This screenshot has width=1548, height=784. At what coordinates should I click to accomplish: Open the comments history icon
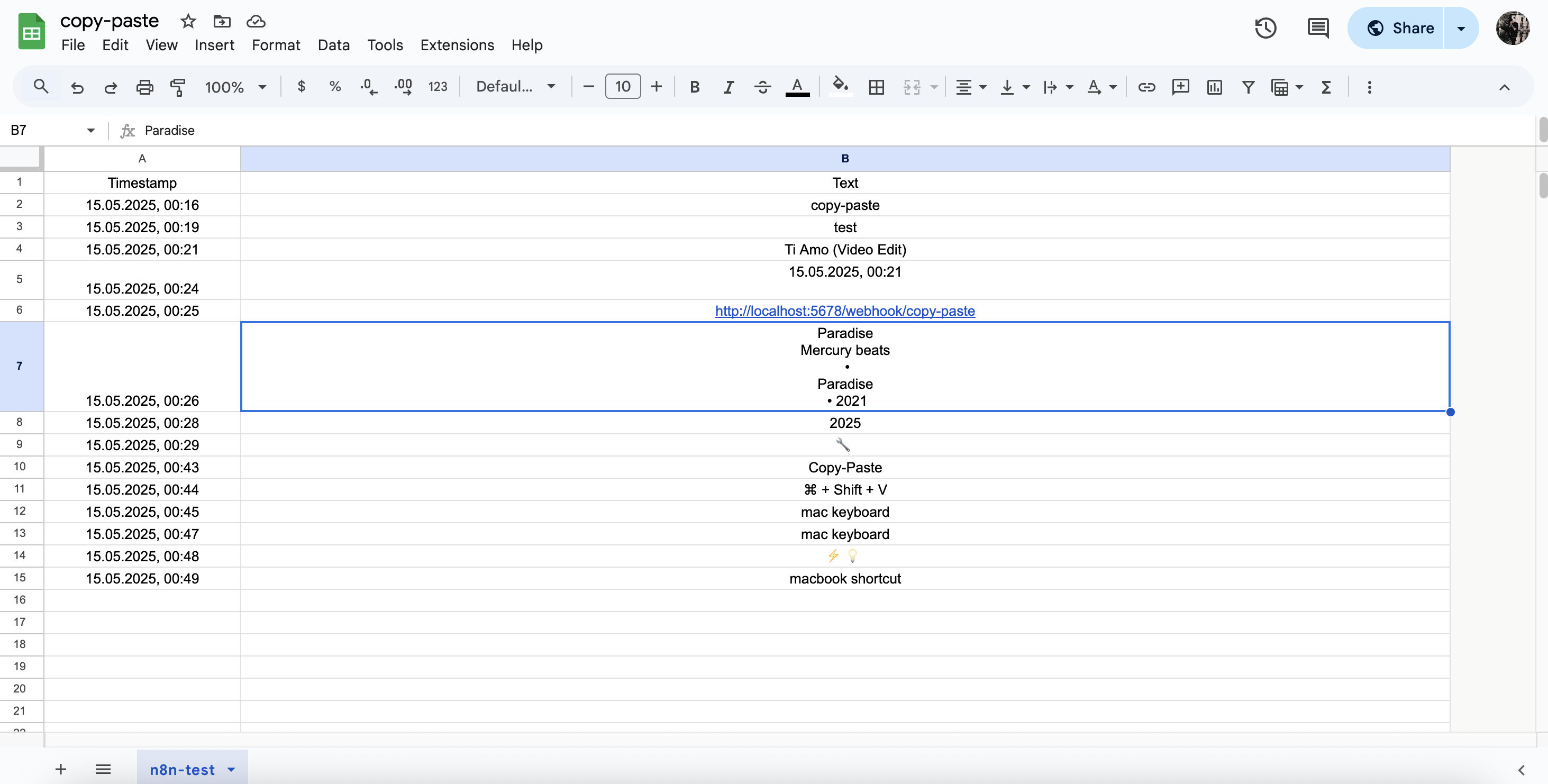[1317, 28]
